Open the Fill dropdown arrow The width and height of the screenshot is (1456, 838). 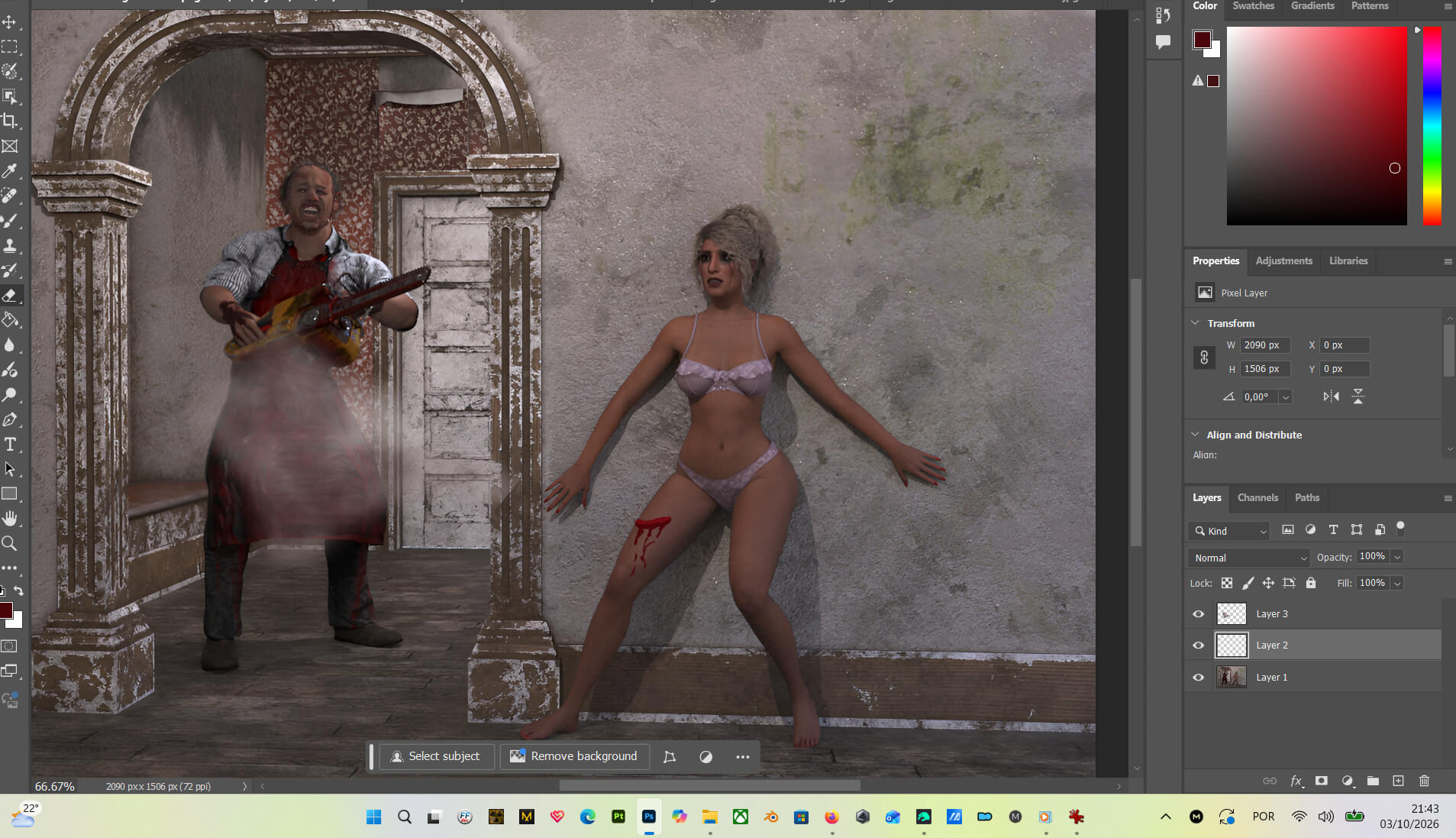(x=1397, y=583)
